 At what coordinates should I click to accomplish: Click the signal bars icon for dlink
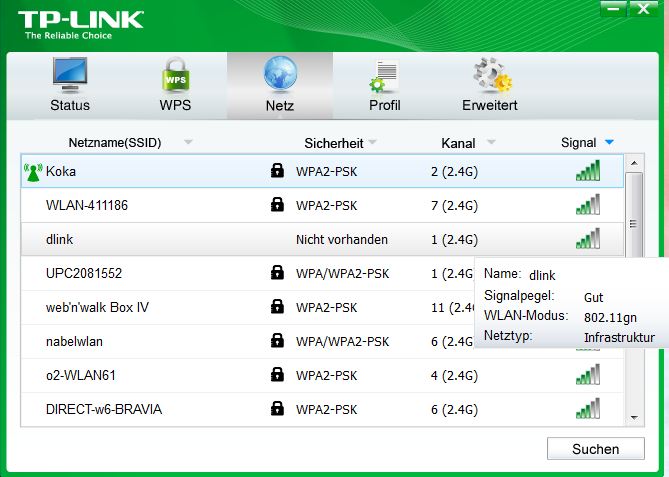coord(588,238)
